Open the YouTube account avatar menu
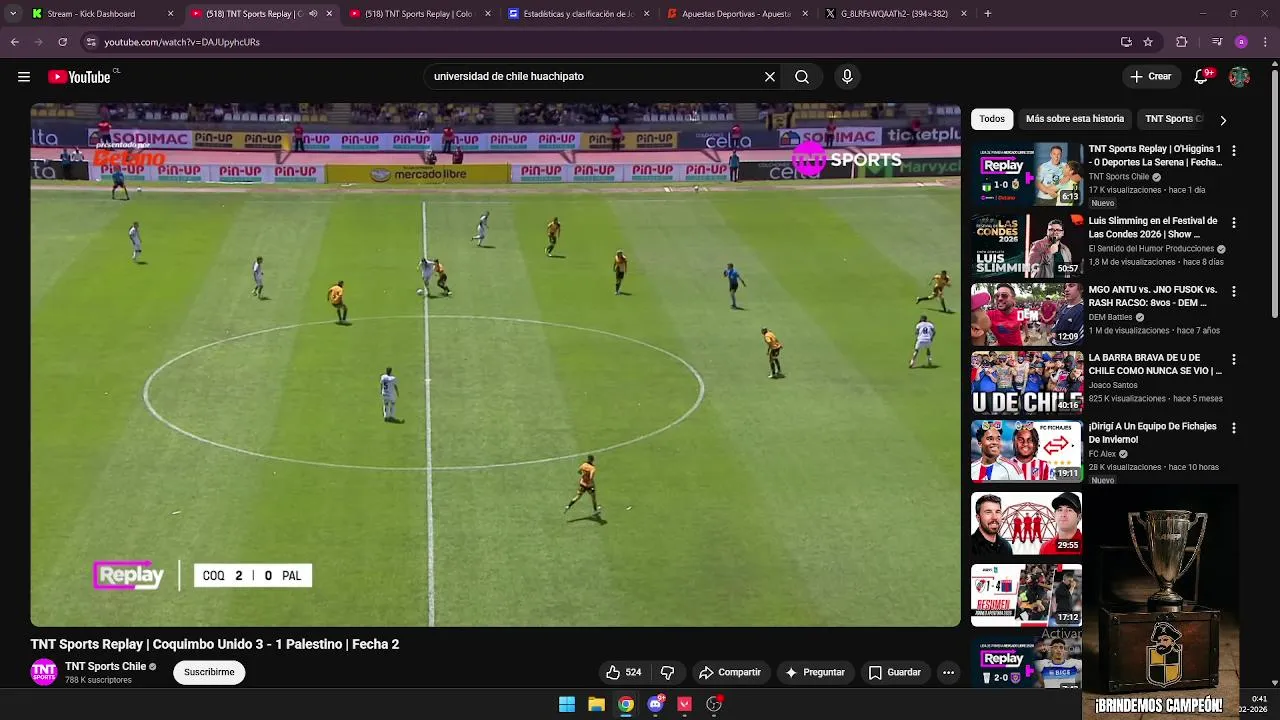The width and height of the screenshot is (1280, 720). click(1239, 77)
